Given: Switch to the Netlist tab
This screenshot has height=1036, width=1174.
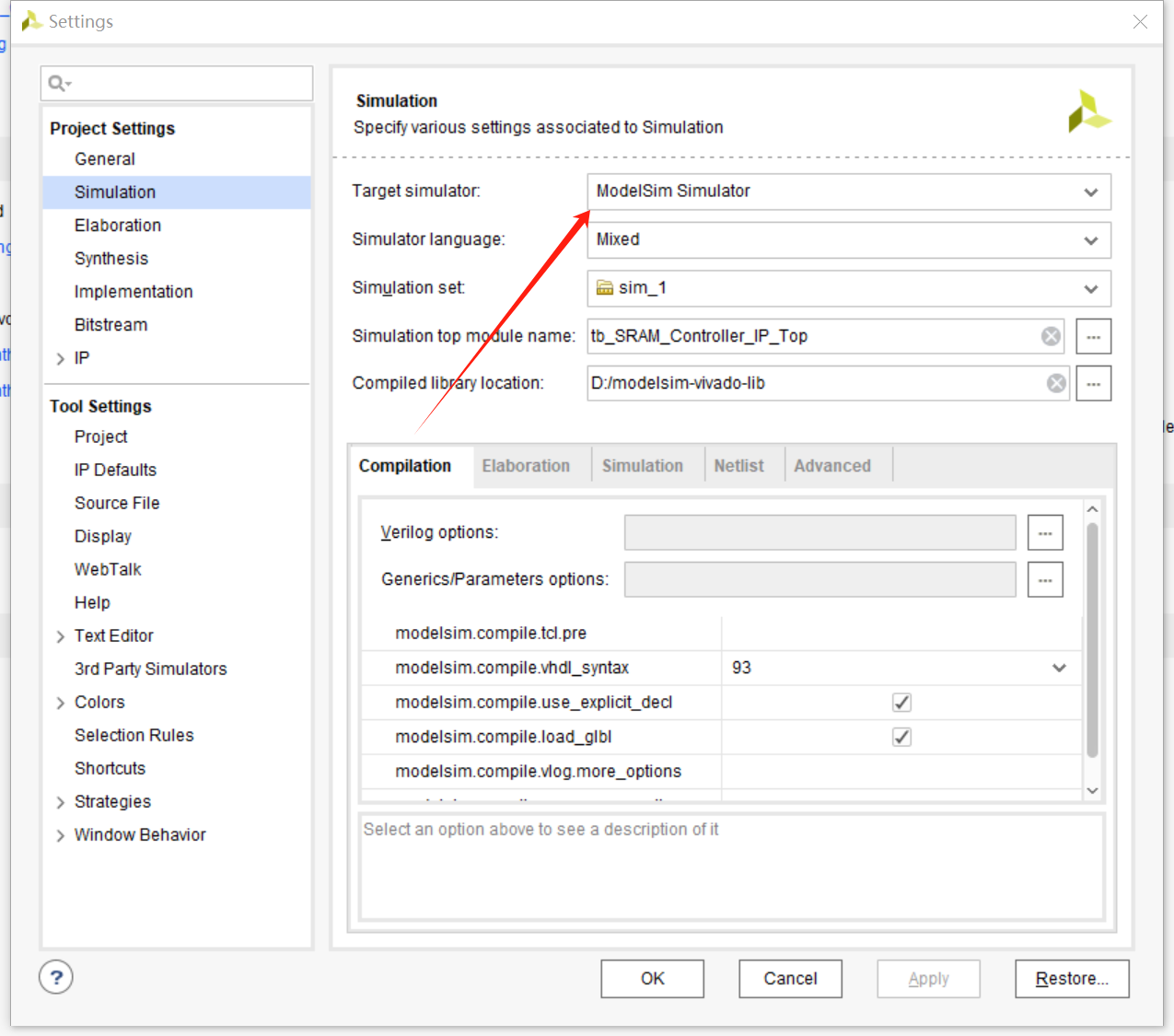Looking at the screenshot, I should click(x=738, y=466).
